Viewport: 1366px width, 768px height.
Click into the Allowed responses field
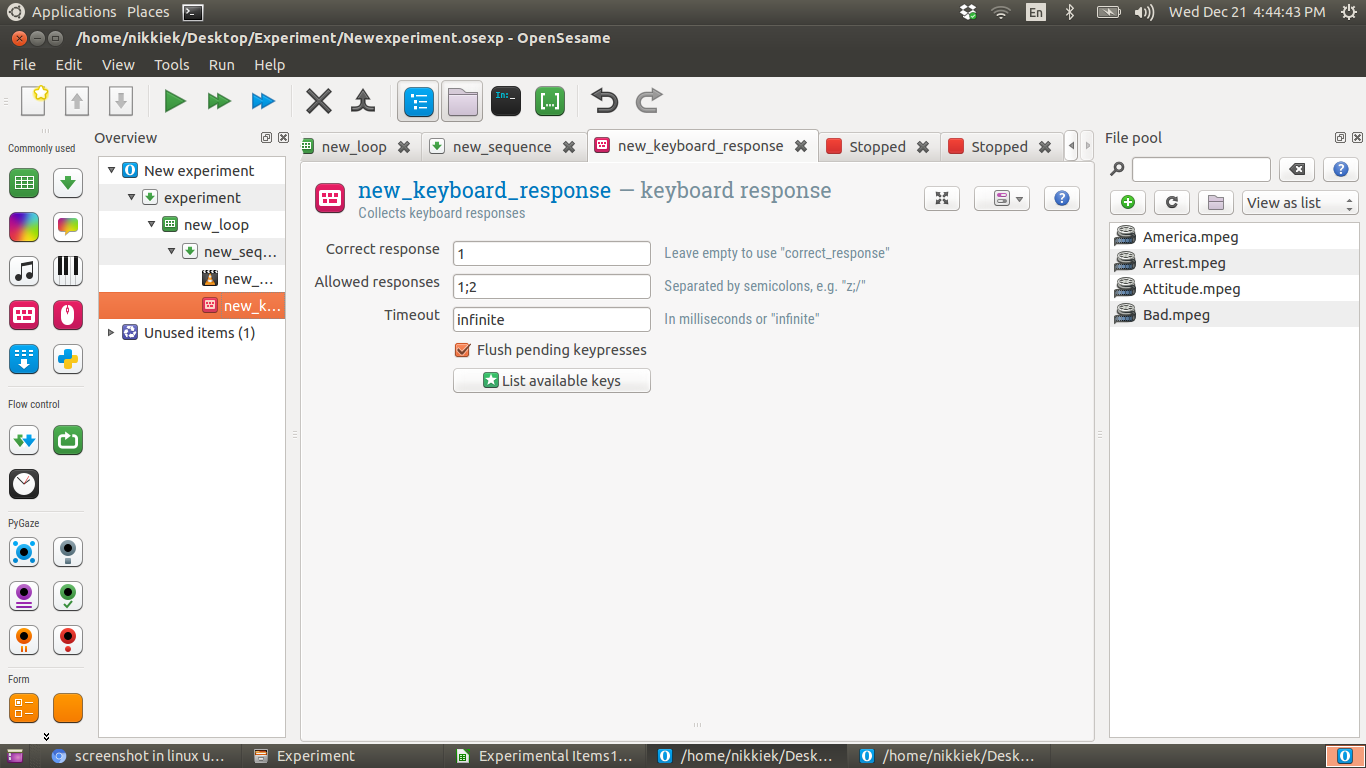click(x=552, y=287)
